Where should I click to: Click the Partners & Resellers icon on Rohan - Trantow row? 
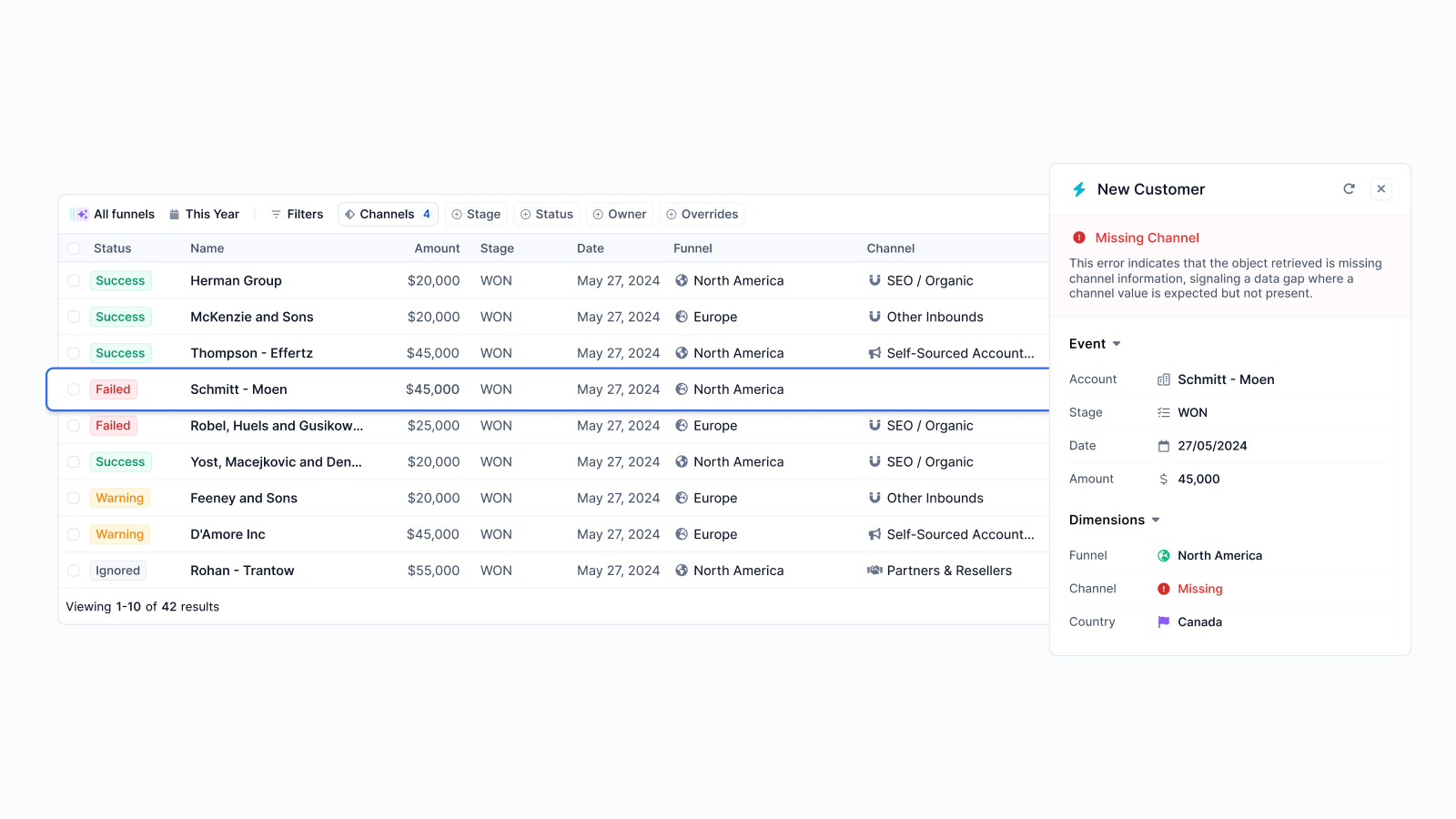click(x=874, y=571)
